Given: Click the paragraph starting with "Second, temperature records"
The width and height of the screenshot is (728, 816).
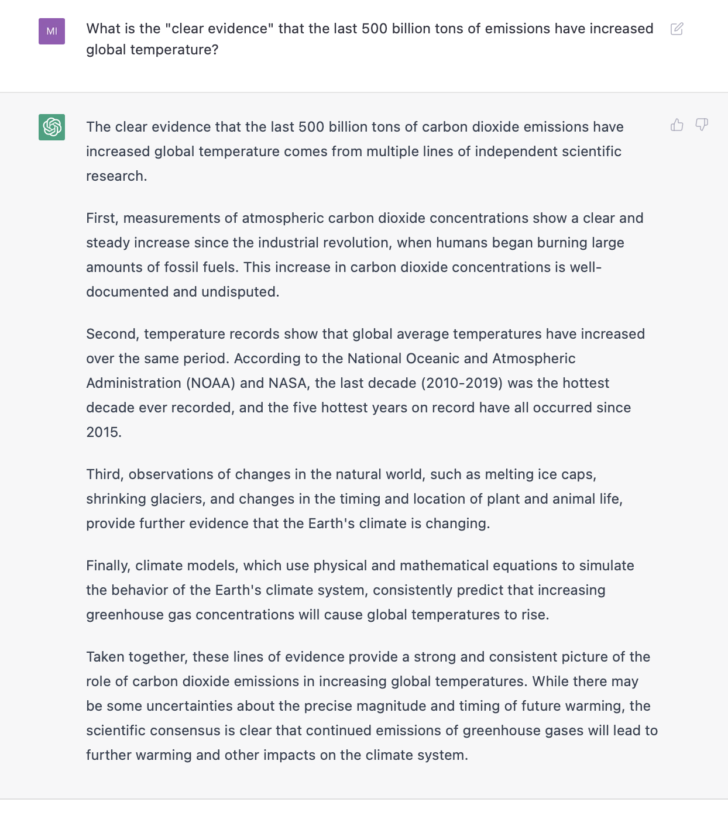Looking at the screenshot, I should pyautogui.click(x=365, y=382).
